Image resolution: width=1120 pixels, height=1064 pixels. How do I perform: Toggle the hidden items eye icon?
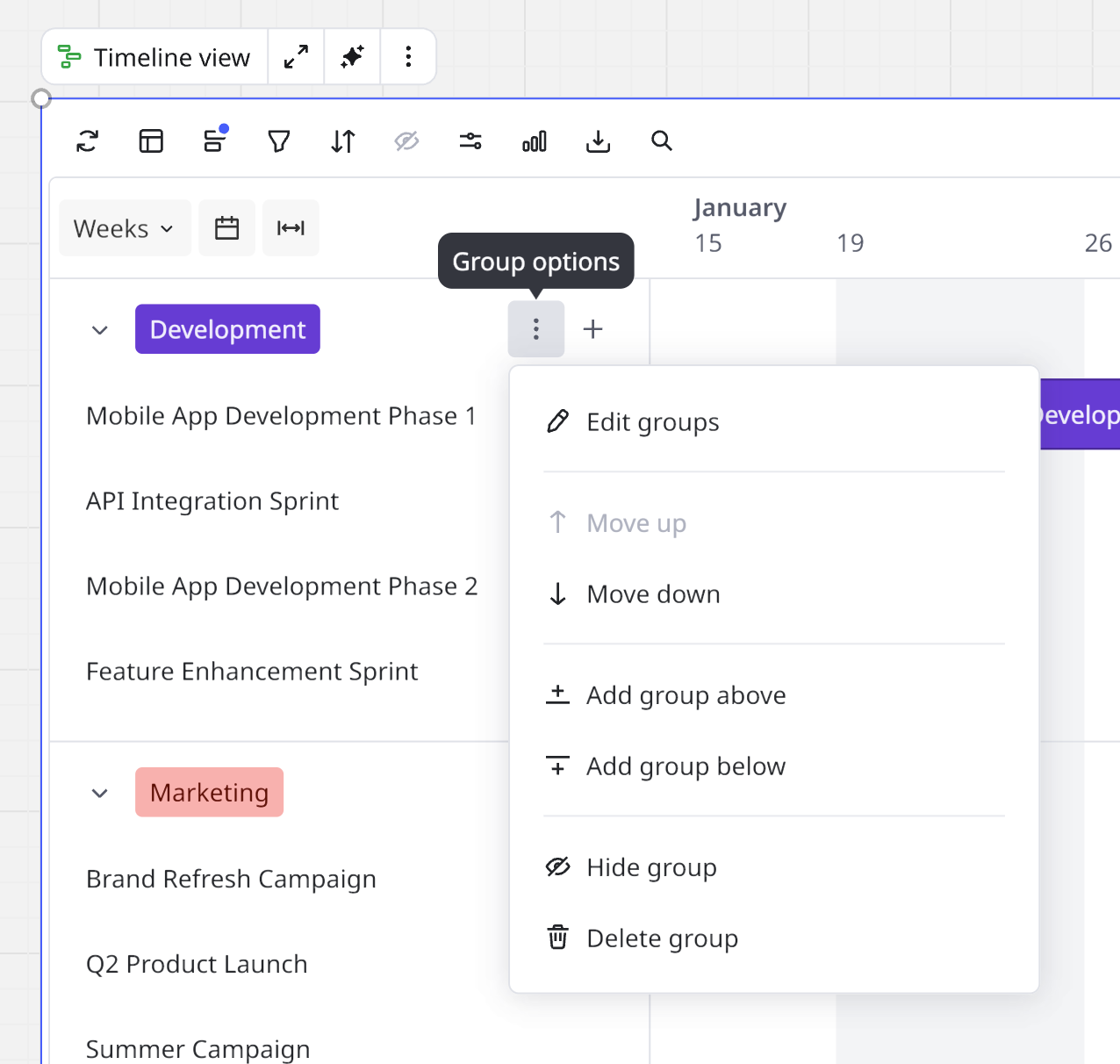tap(406, 141)
